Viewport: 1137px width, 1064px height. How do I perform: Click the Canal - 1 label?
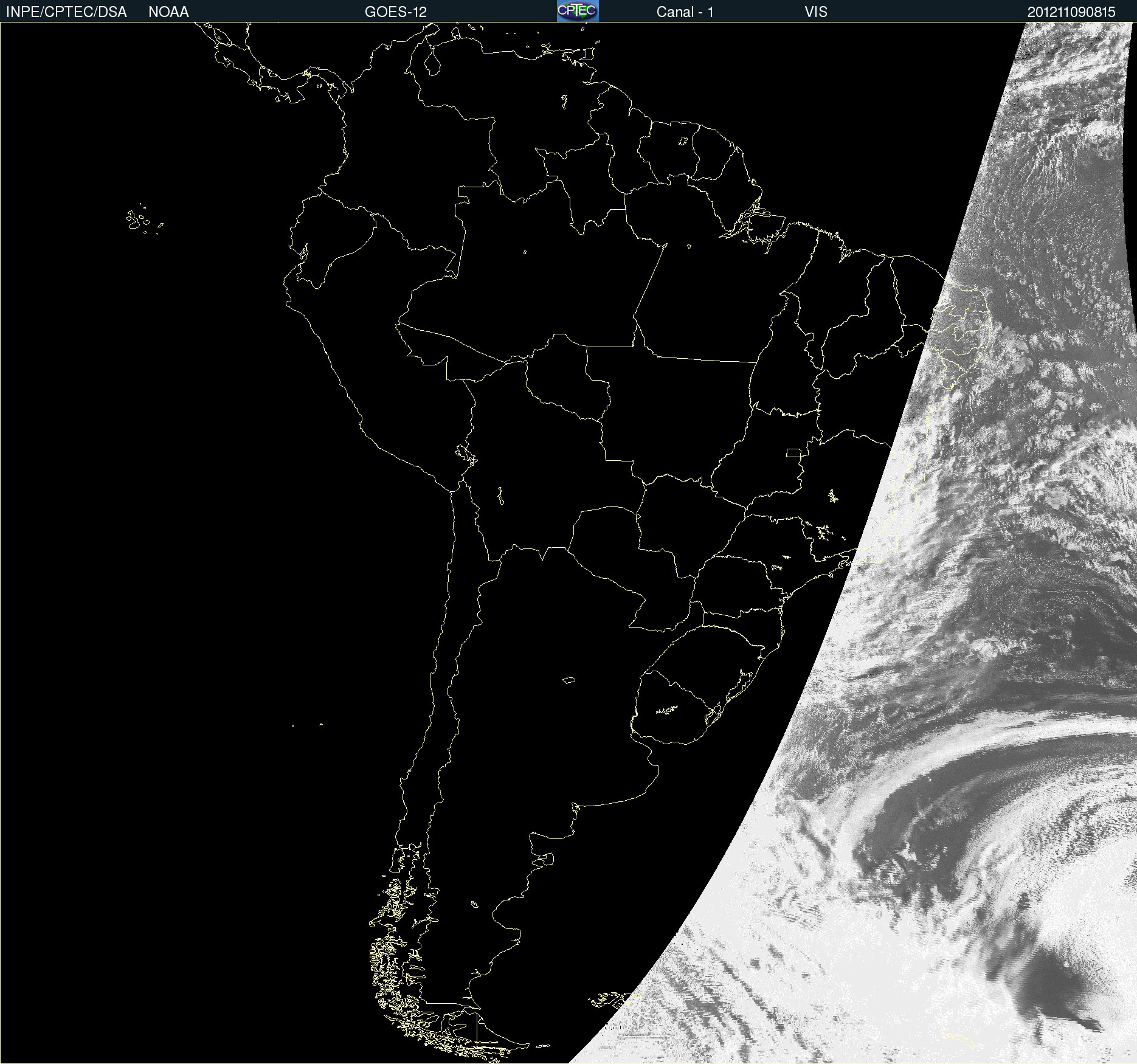(x=685, y=12)
